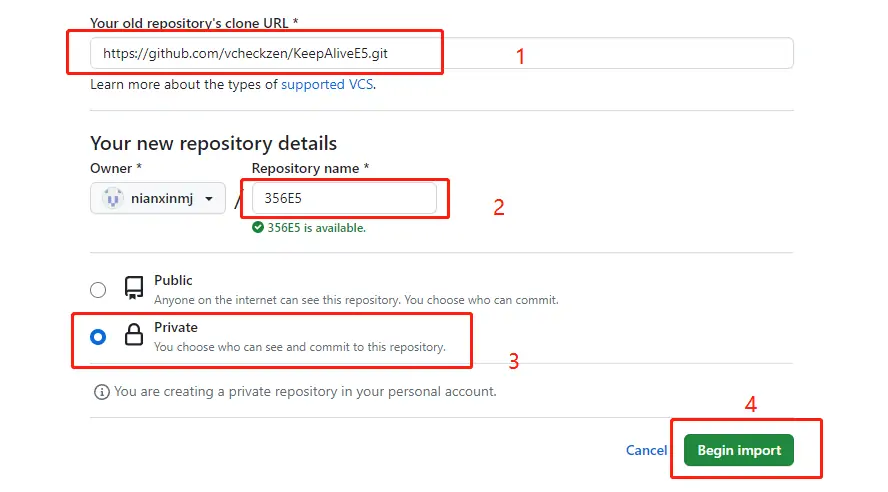This screenshot has height=492, width=888.
Task: Select the Private radio button
Action: pyautogui.click(x=98, y=337)
